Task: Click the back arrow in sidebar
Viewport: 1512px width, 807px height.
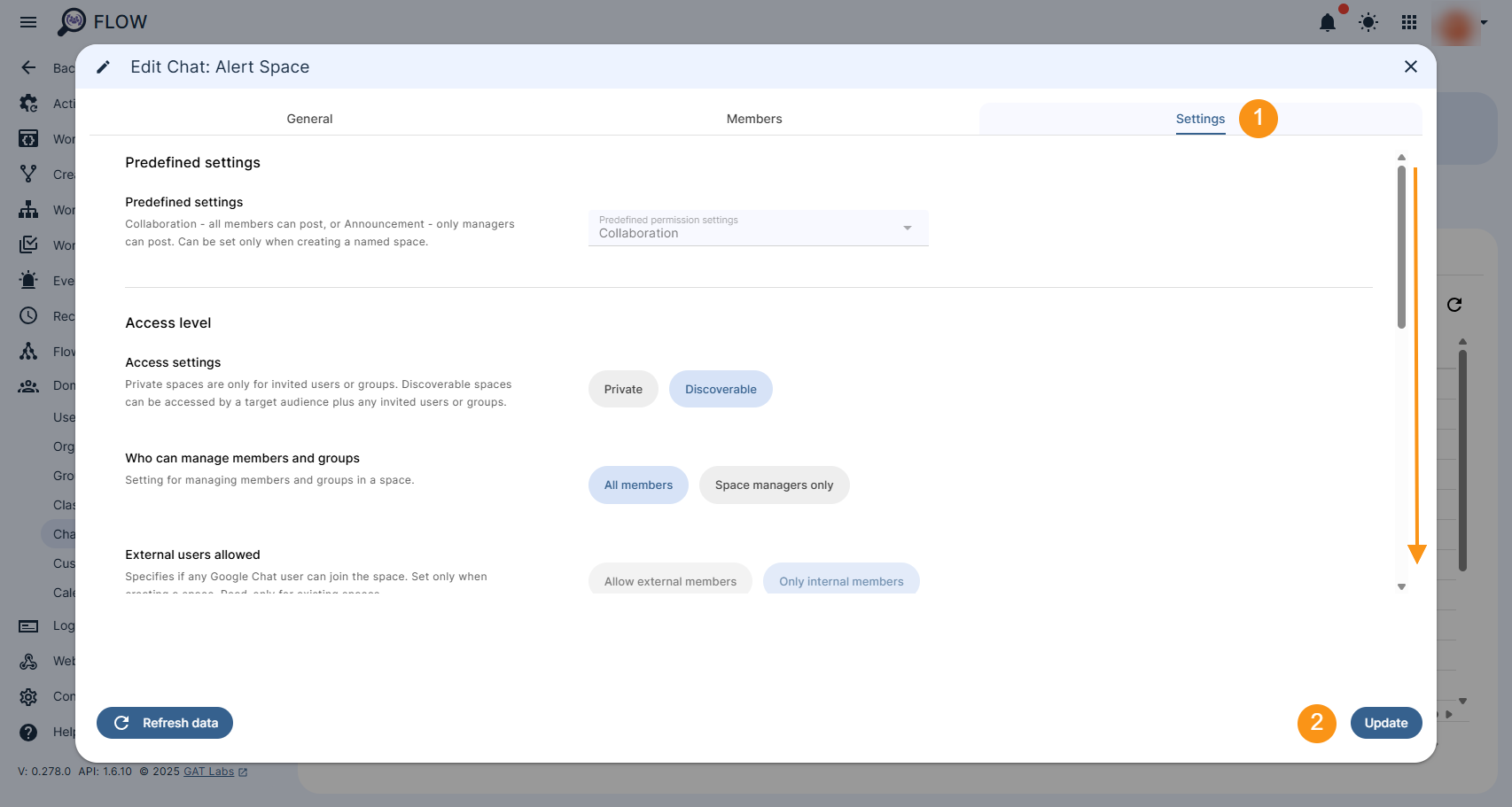Action: point(28,68)
